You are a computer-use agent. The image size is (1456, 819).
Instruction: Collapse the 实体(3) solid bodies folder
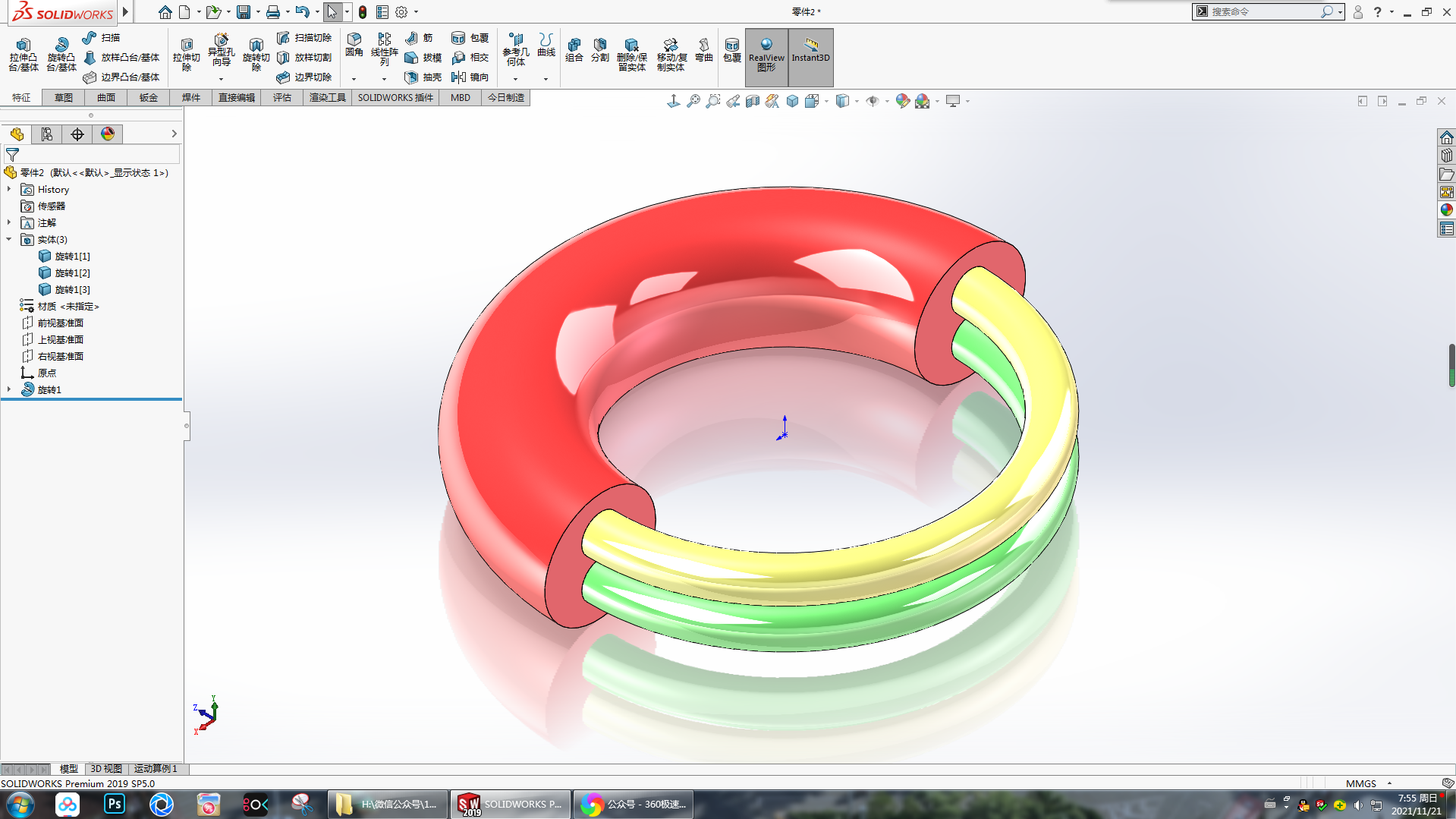[x=9, y=239]
